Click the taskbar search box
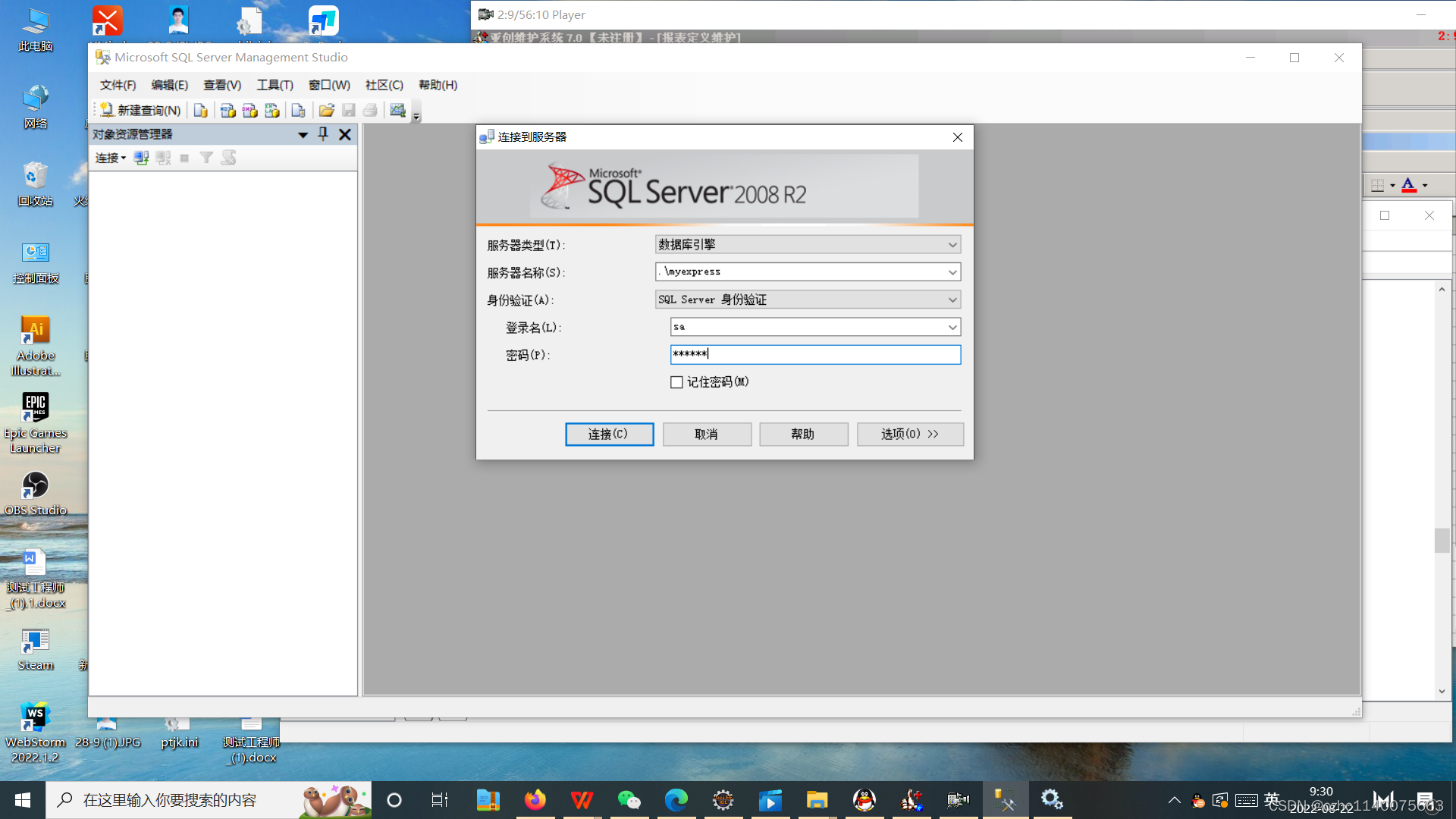 [x=209, y=800]
